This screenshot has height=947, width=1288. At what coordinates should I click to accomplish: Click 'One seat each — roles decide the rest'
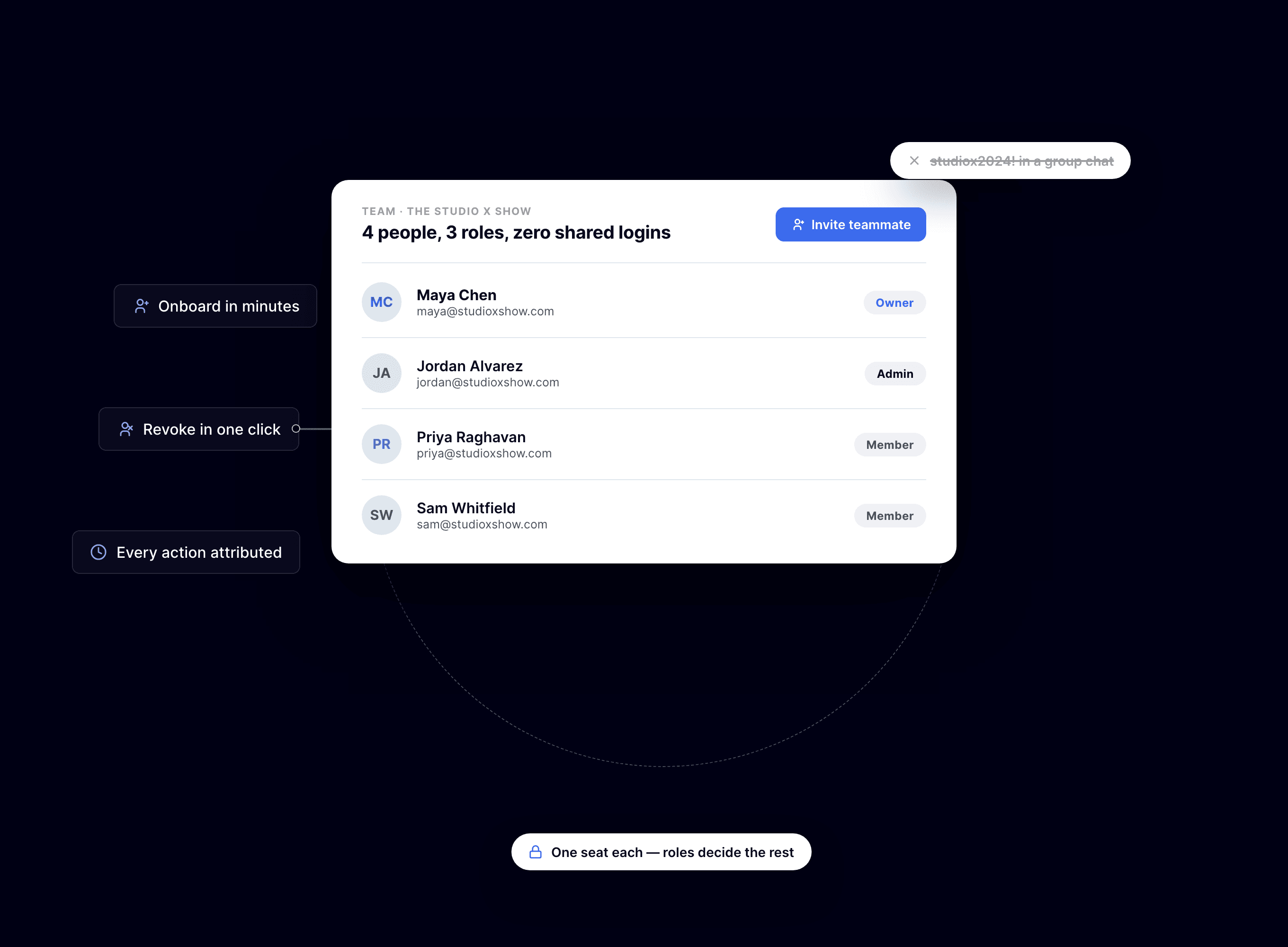coord(672,852)
